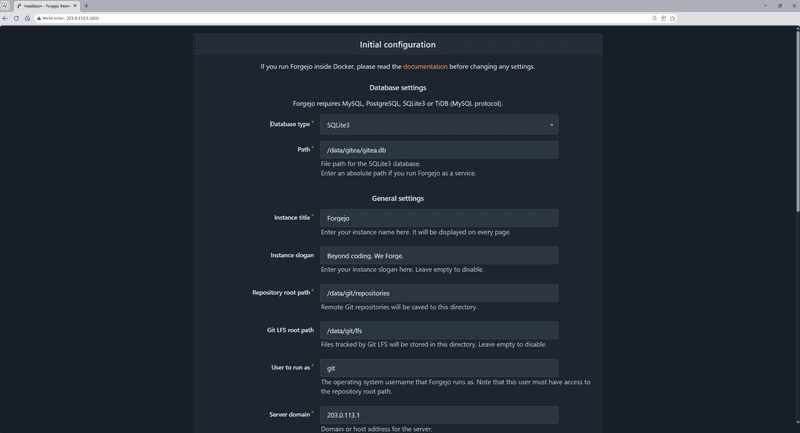Open a new tab with the plus icon

[86, 6]
